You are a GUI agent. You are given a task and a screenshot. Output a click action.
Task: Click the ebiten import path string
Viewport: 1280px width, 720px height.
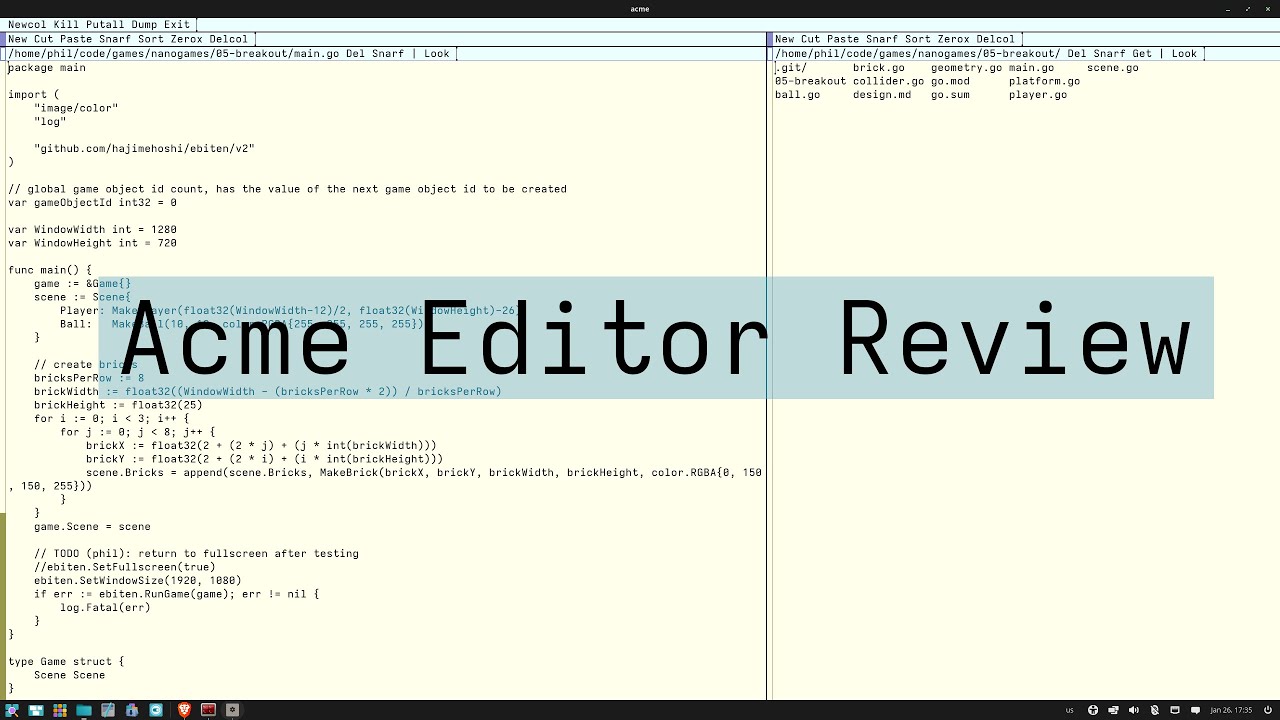pyautogui.click(x=144, y=148)
